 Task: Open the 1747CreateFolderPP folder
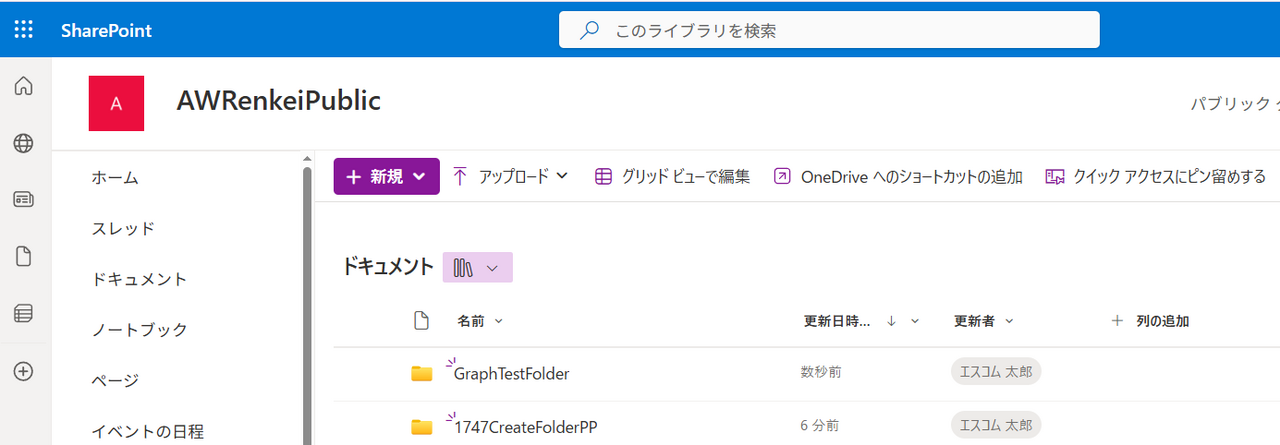click(x=525, y=427)
